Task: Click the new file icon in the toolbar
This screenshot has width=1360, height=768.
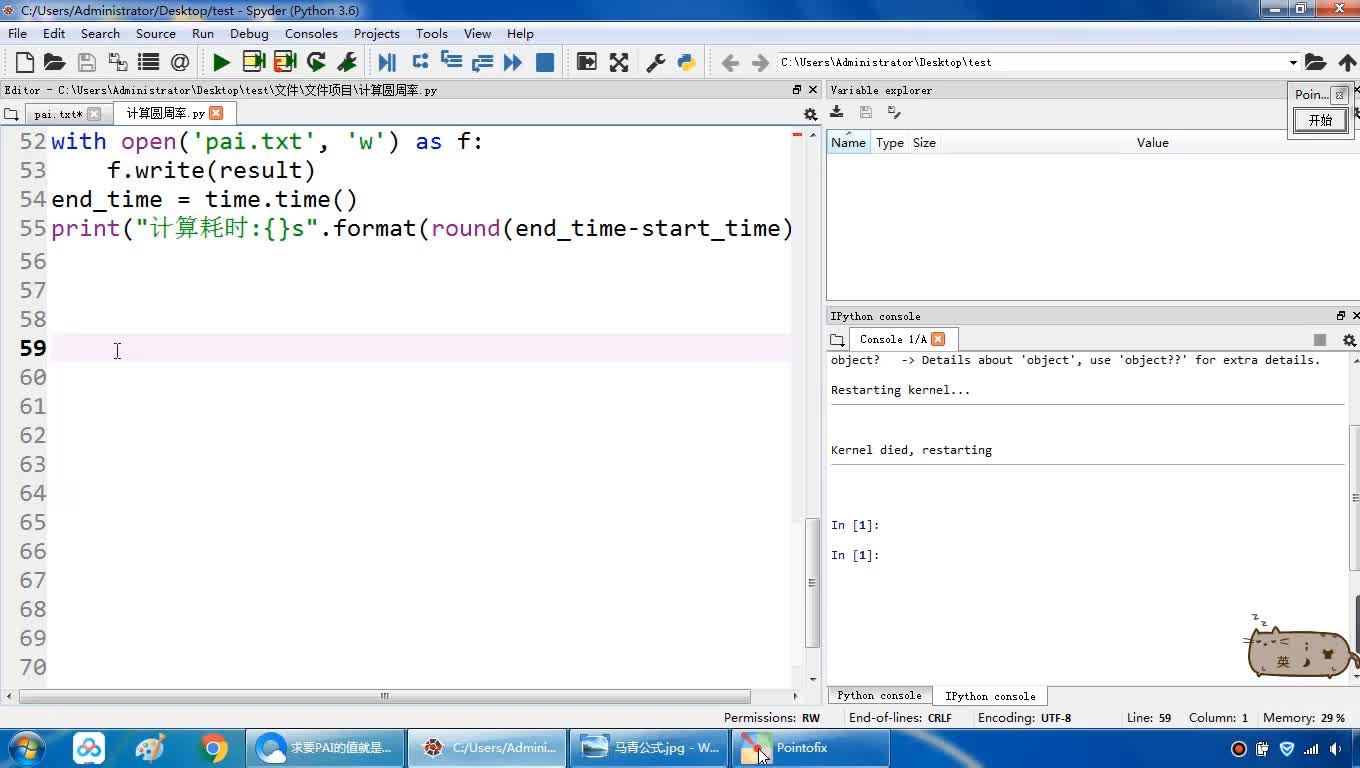Action: tap(25, 63)
